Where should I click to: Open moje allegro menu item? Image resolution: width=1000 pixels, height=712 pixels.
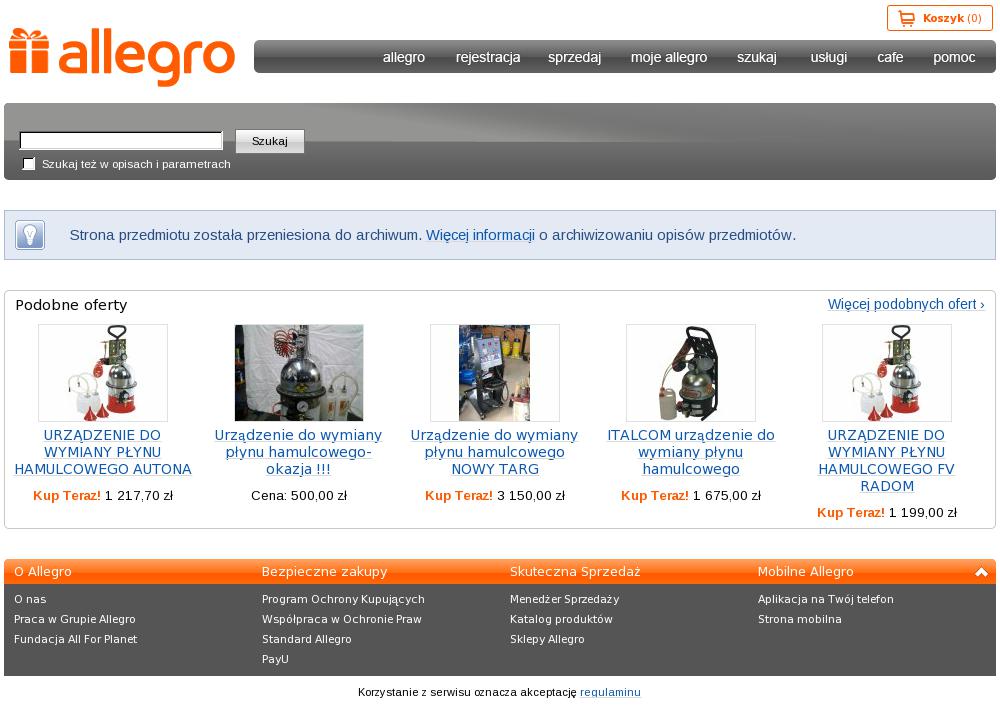[669, 57]
